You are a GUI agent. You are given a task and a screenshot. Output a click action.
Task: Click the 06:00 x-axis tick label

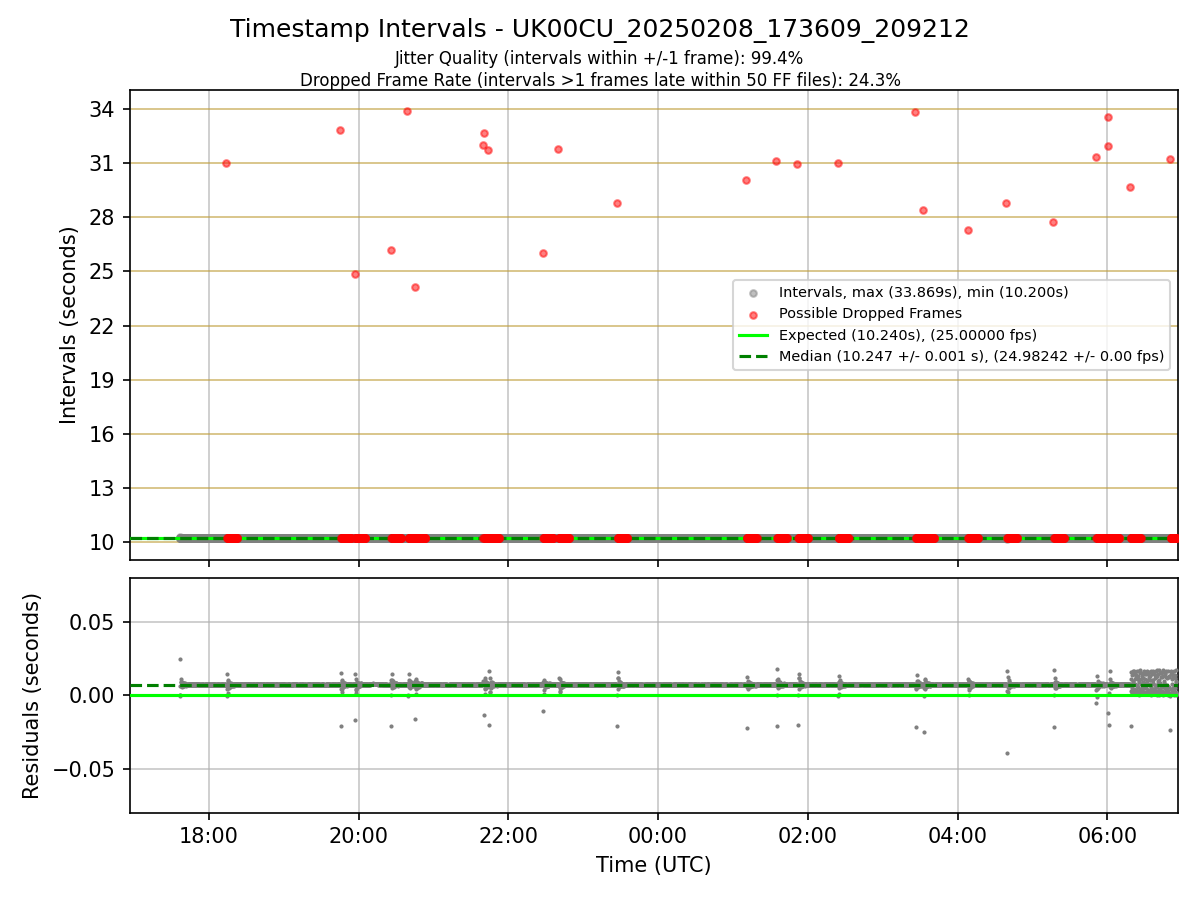[1107, 835]
